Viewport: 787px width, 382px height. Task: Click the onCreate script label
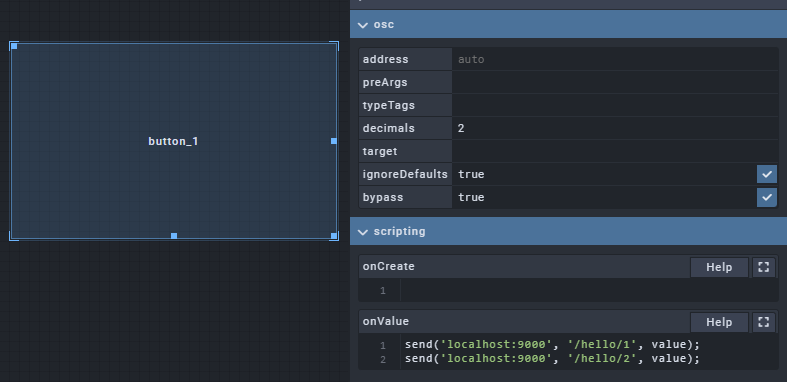click(x=388, y=267)
